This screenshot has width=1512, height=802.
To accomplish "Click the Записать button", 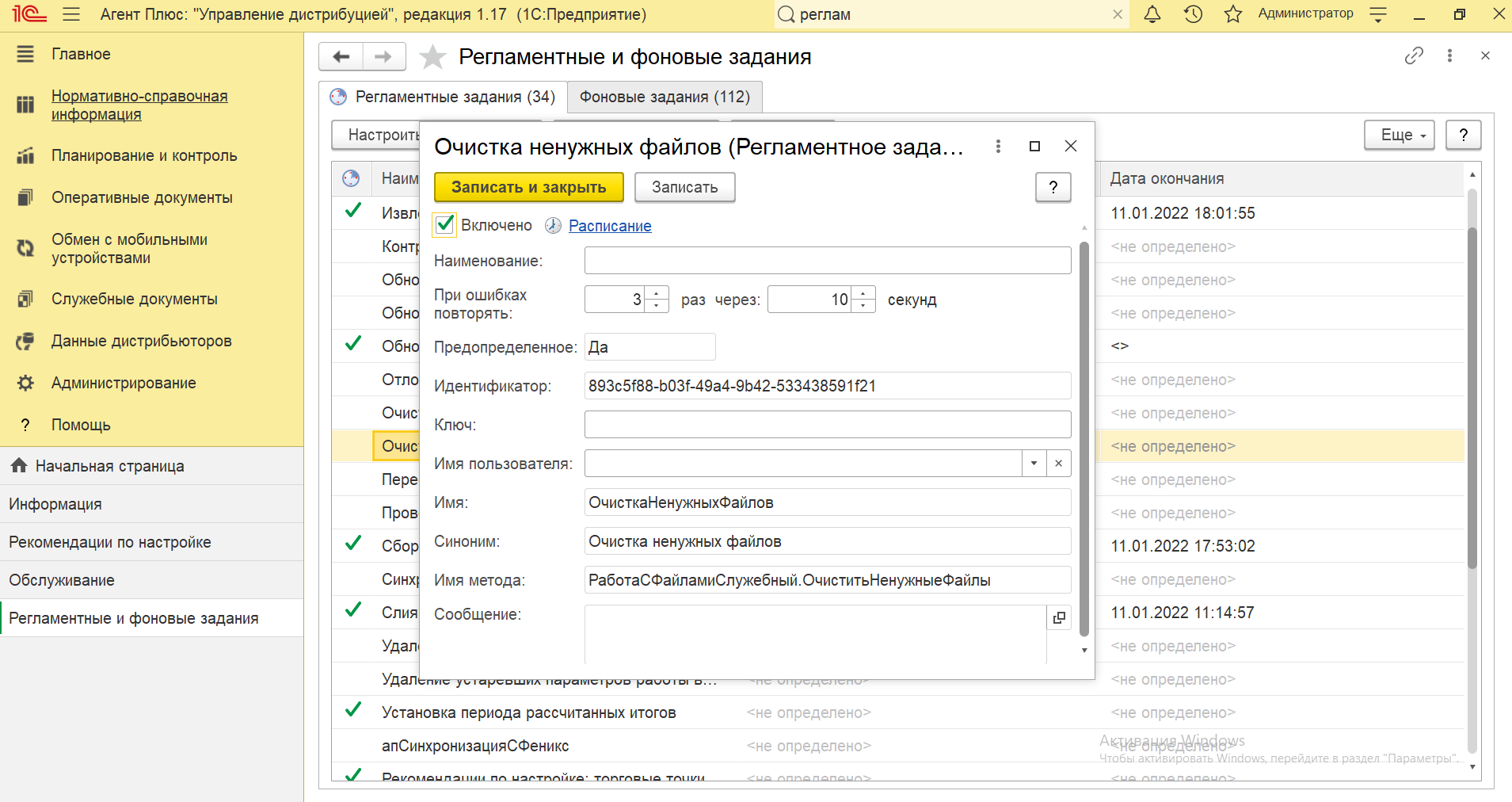I will point(685,187).
